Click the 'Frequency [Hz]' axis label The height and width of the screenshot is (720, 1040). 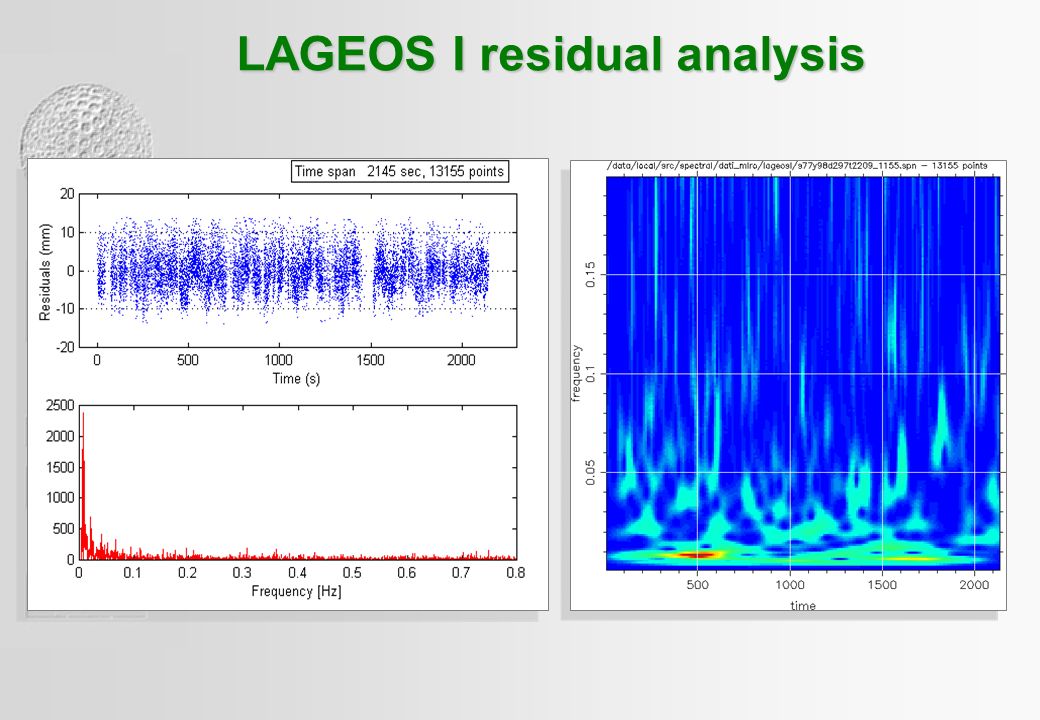(296, 591)
